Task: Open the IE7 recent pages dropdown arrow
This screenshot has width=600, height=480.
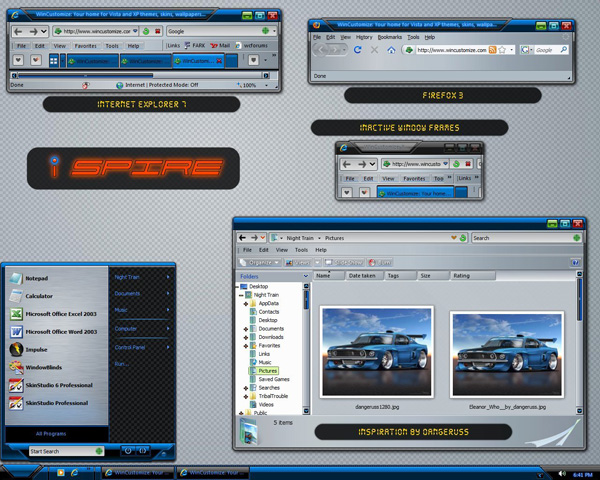Action: pos(44,31)
